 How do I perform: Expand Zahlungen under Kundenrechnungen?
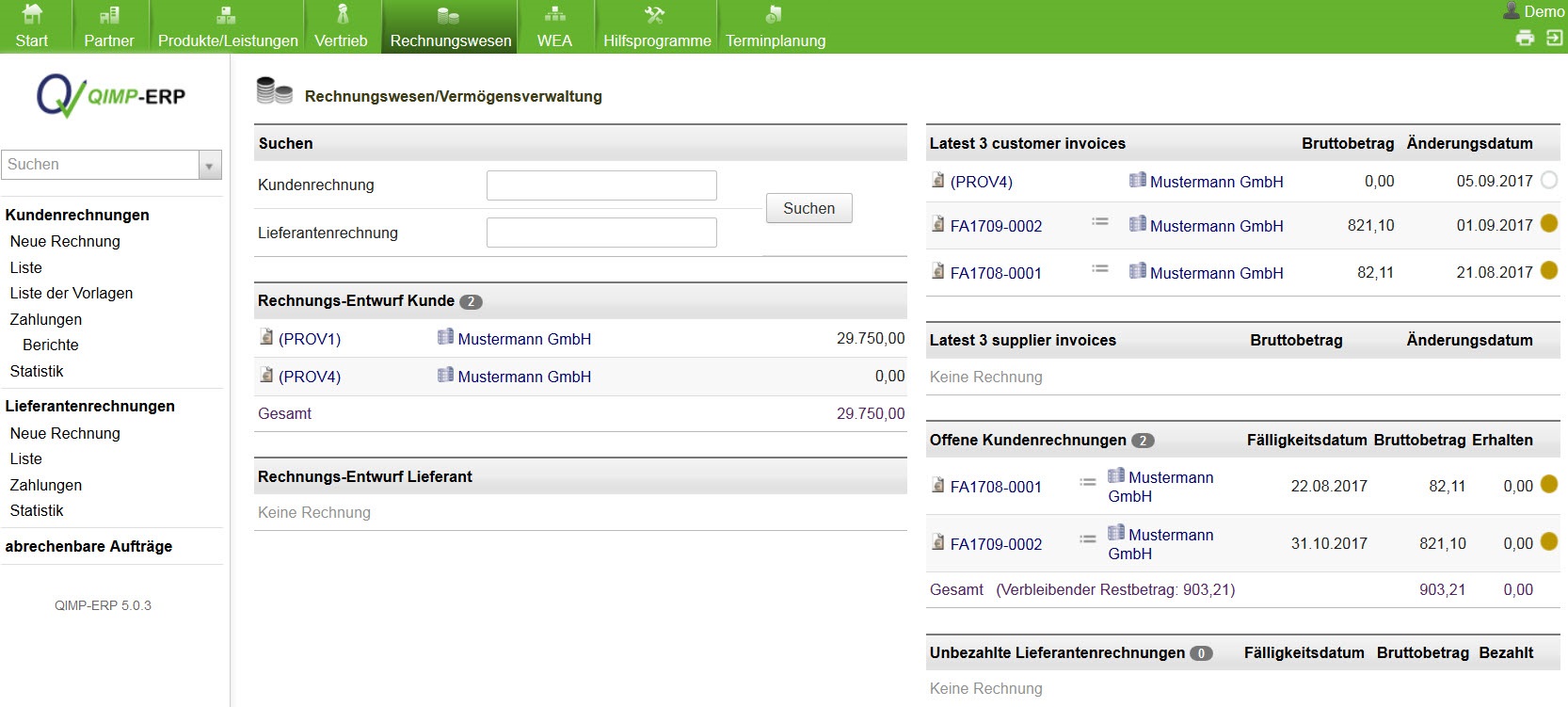[45, 319]
